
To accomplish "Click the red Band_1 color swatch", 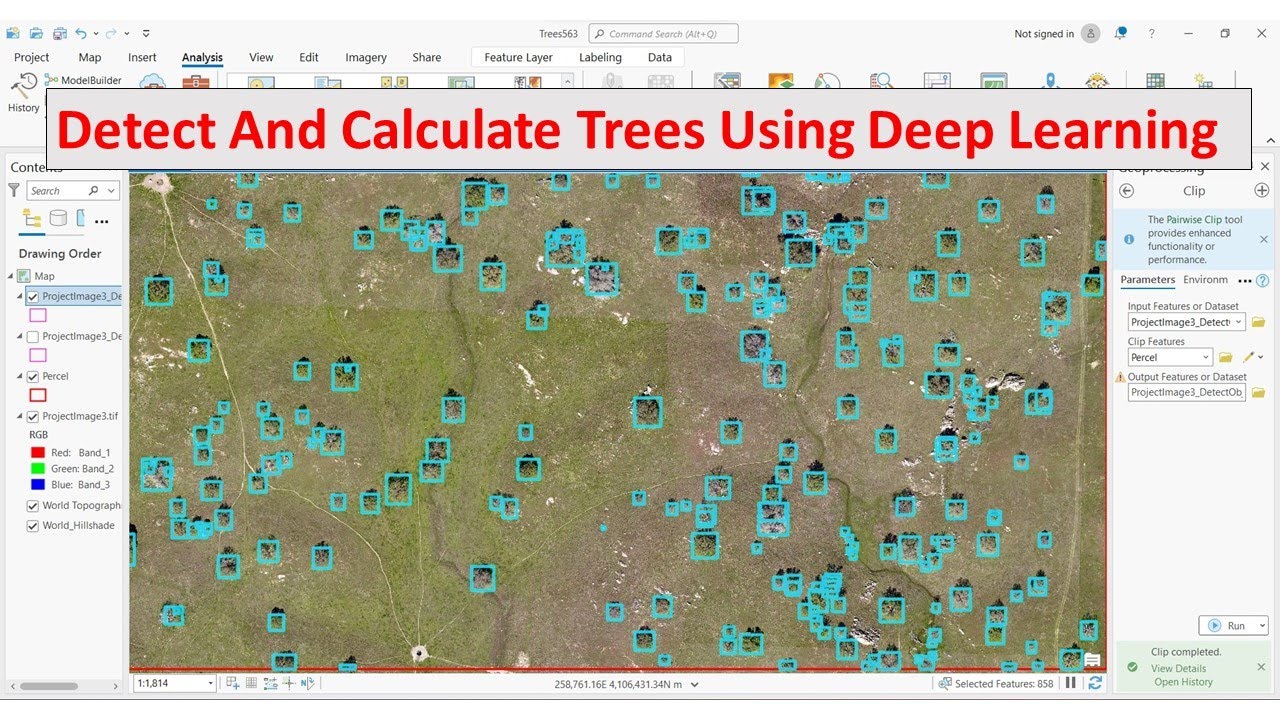I will [38, 453].
